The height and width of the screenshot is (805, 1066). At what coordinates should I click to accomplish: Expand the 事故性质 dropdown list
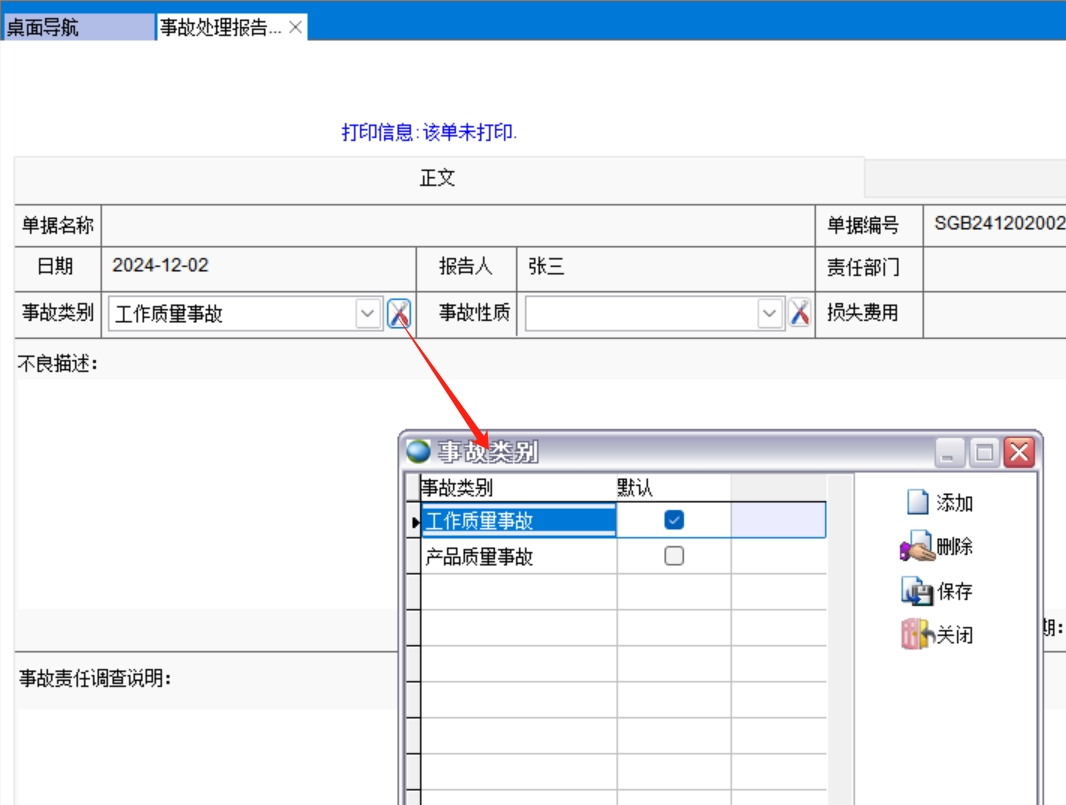[769, 314]
